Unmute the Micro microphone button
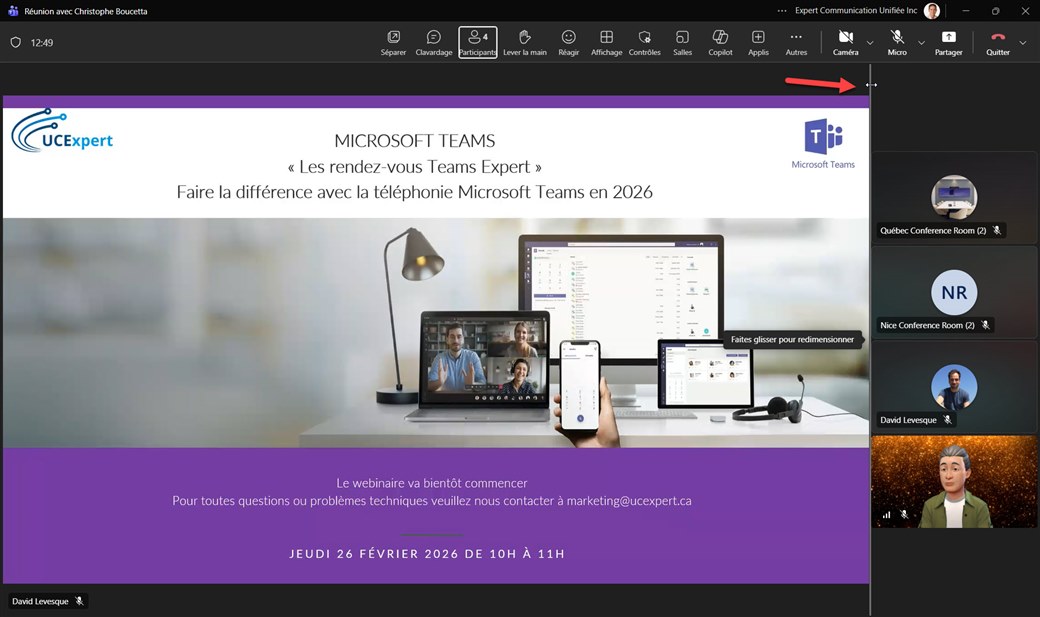This screenshot has width=1040, height=617. [x=897, y=42]
